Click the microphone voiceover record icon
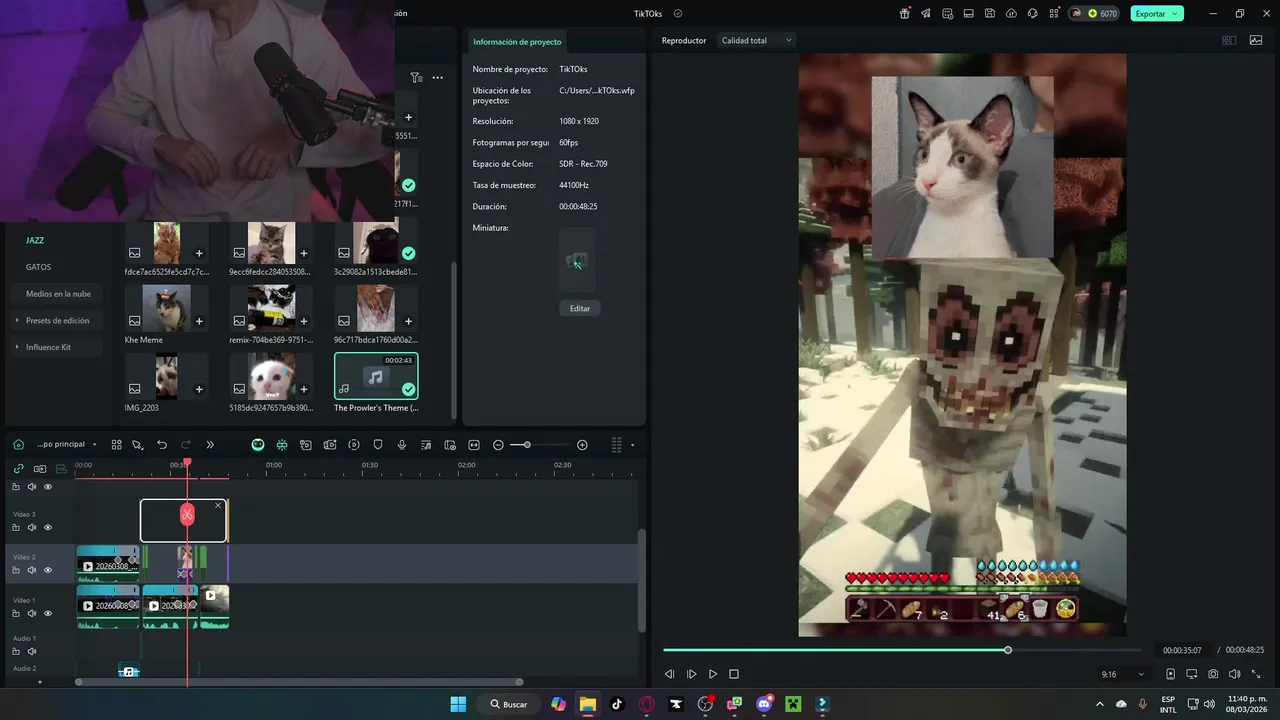Viewport: 1280px width, 720px height. [402, 444]
